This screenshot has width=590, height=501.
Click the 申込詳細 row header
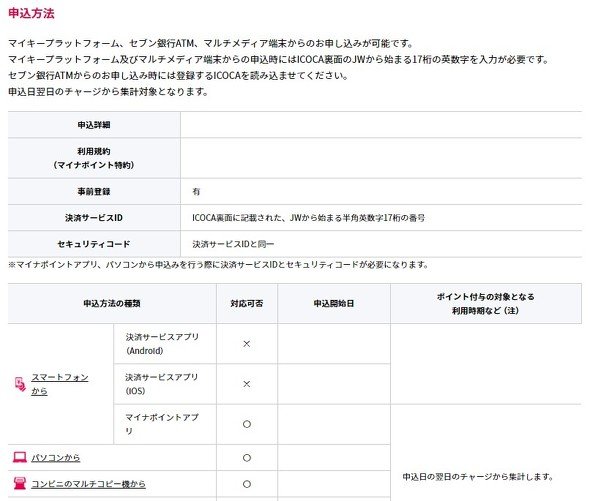(x=94, y=125)
